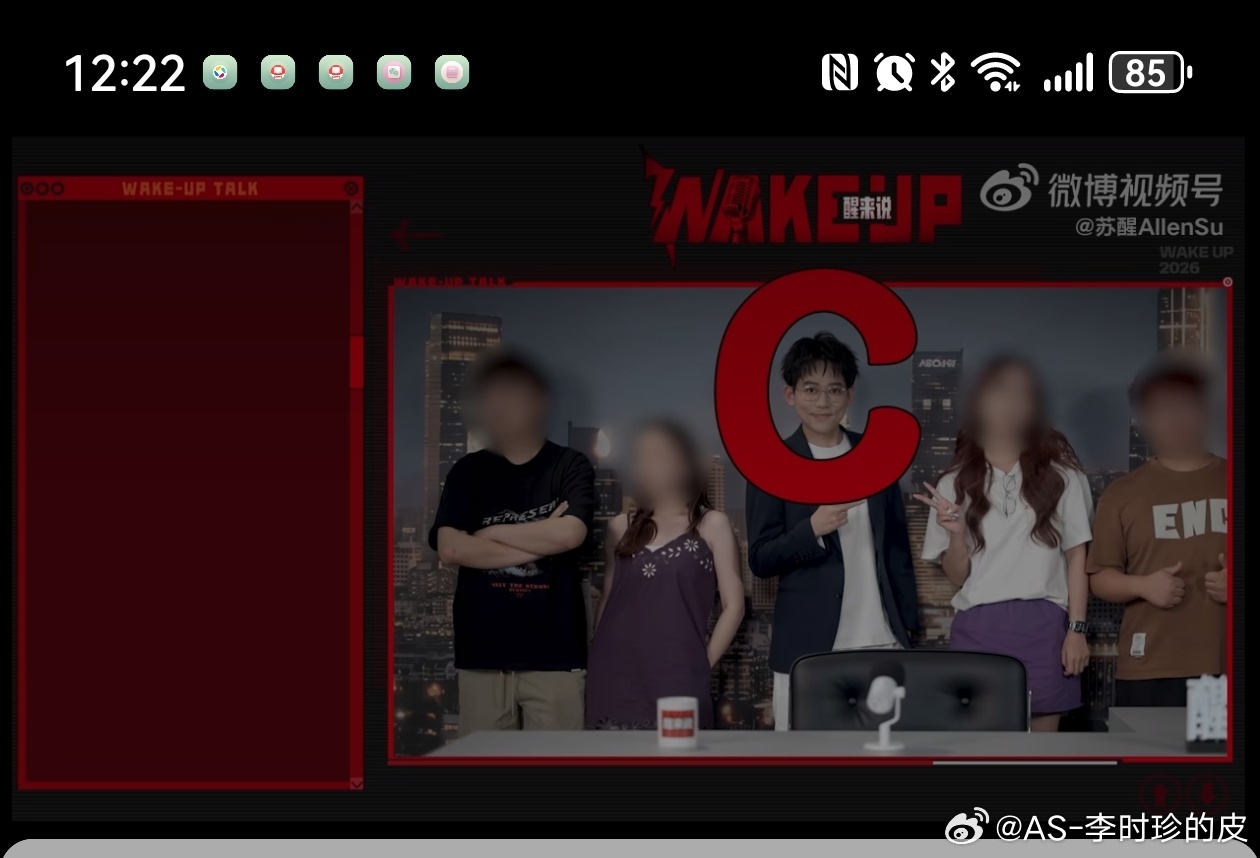Click the three circles in panel title bar
Viewport: 1260px width, 858px height.
point(42,188)
